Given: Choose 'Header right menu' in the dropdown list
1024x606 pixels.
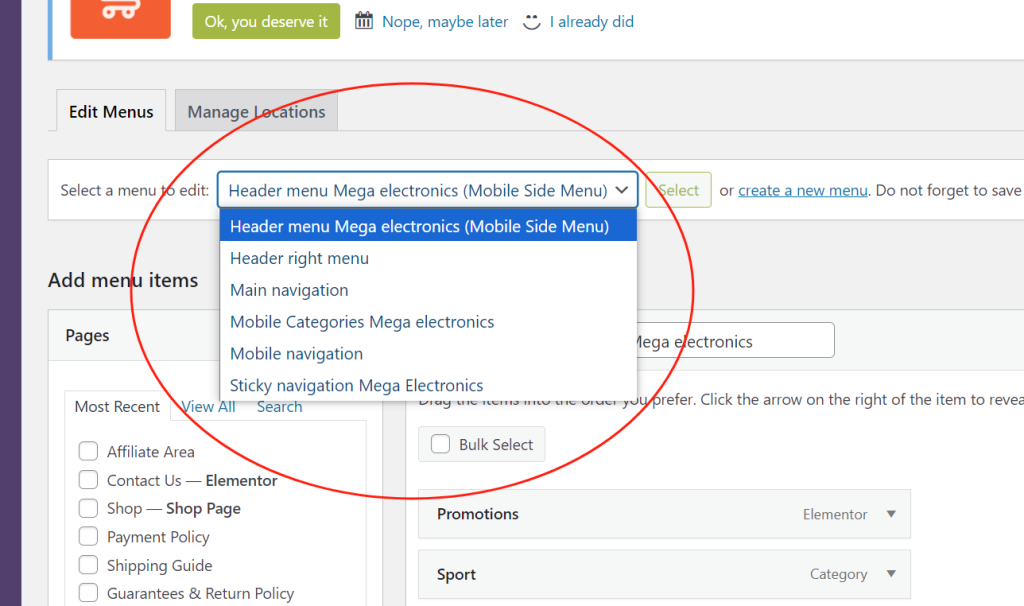Looking at the screenshot, I should click(x=299, y=258).
